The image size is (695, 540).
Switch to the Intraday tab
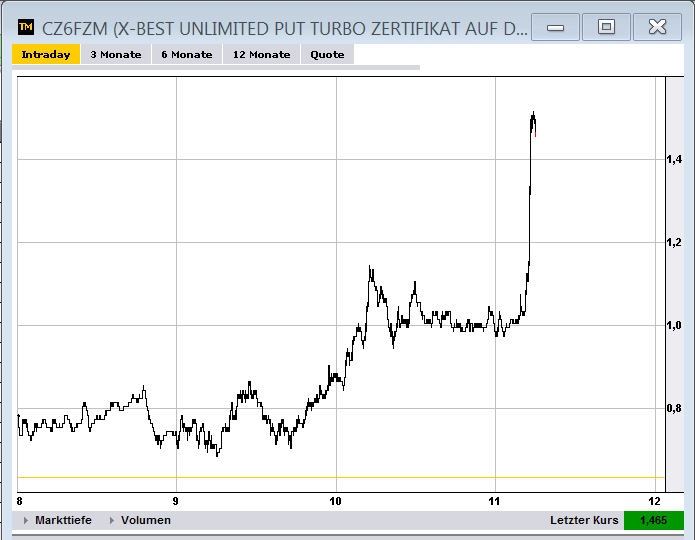tap(46, 55)
